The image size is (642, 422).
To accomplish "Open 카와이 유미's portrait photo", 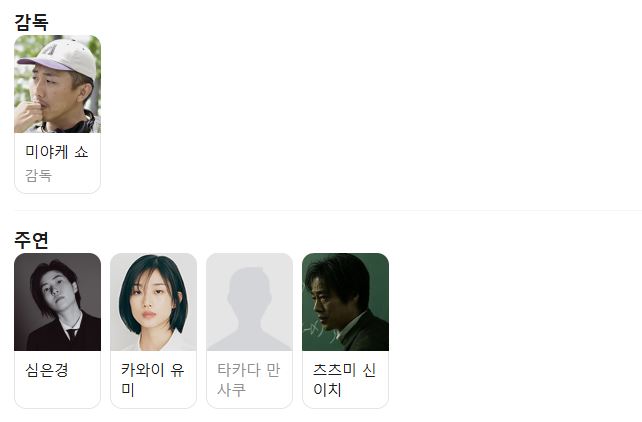I will [x=154, y=302].
